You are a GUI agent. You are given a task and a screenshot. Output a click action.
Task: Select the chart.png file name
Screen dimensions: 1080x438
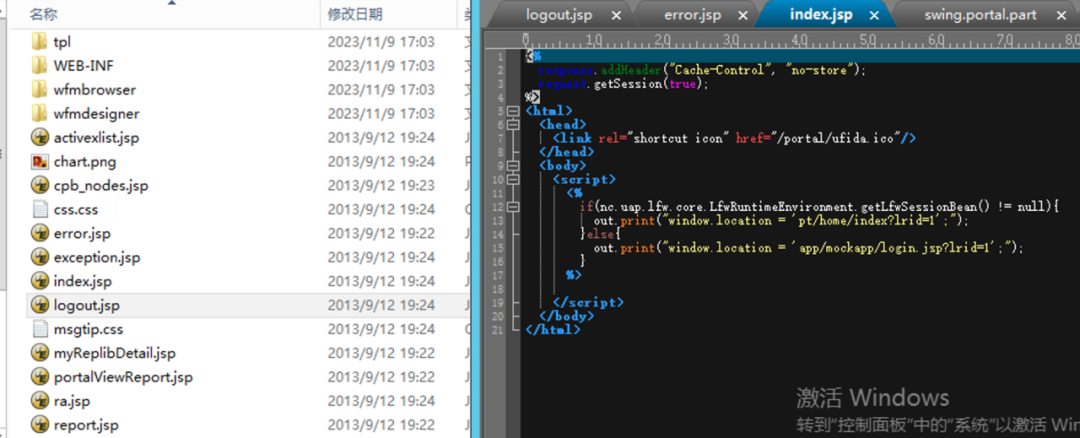click(85, 162)
